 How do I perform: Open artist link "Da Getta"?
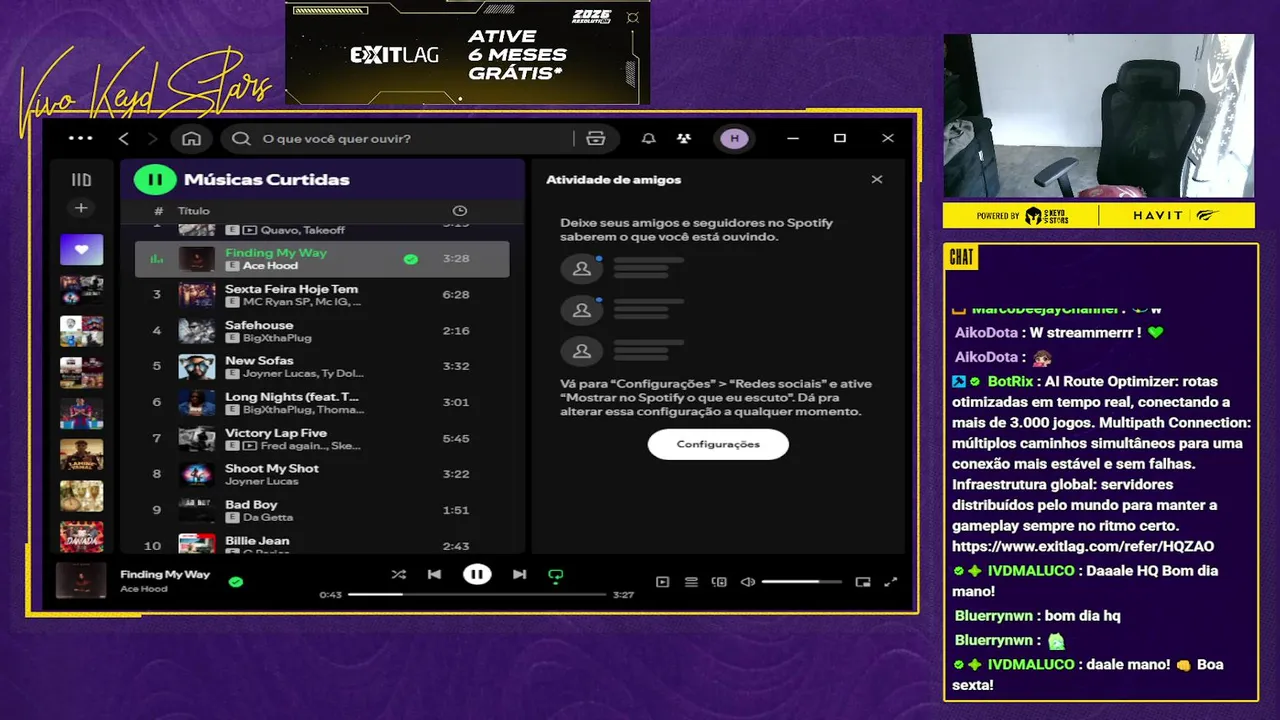(x=268, y=517)
